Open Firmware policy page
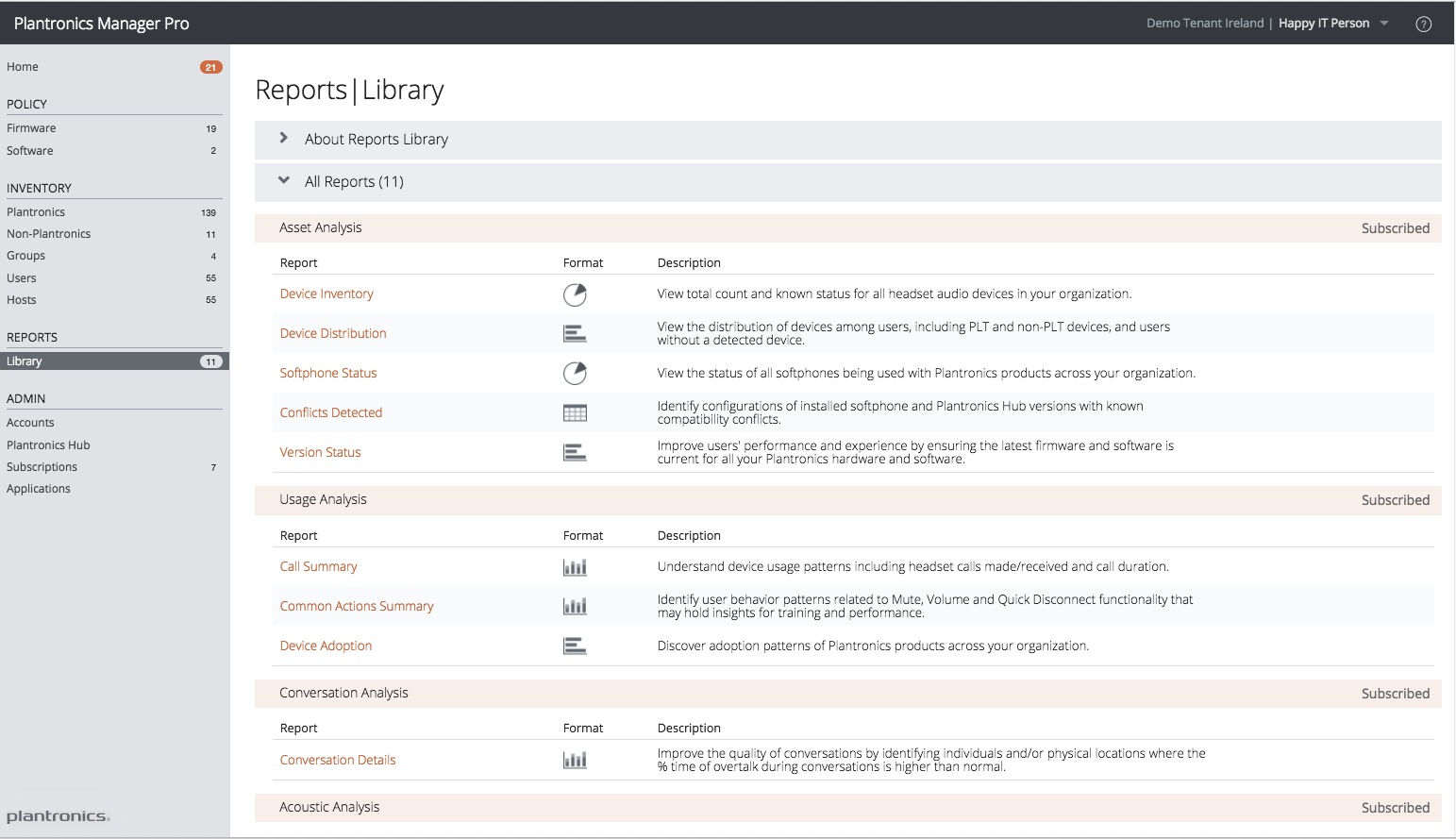 click(x=31, y=128)
